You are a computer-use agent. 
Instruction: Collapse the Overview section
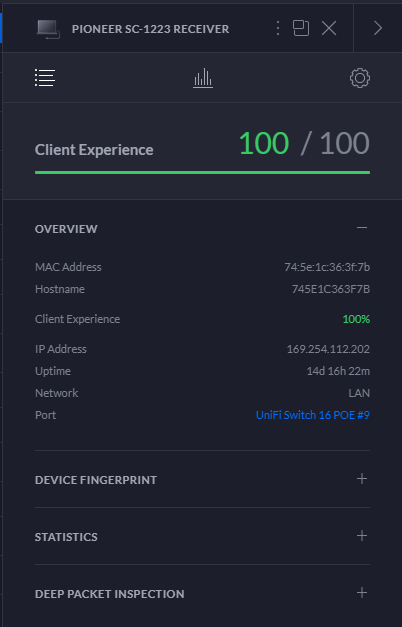(x=362, y=228)
